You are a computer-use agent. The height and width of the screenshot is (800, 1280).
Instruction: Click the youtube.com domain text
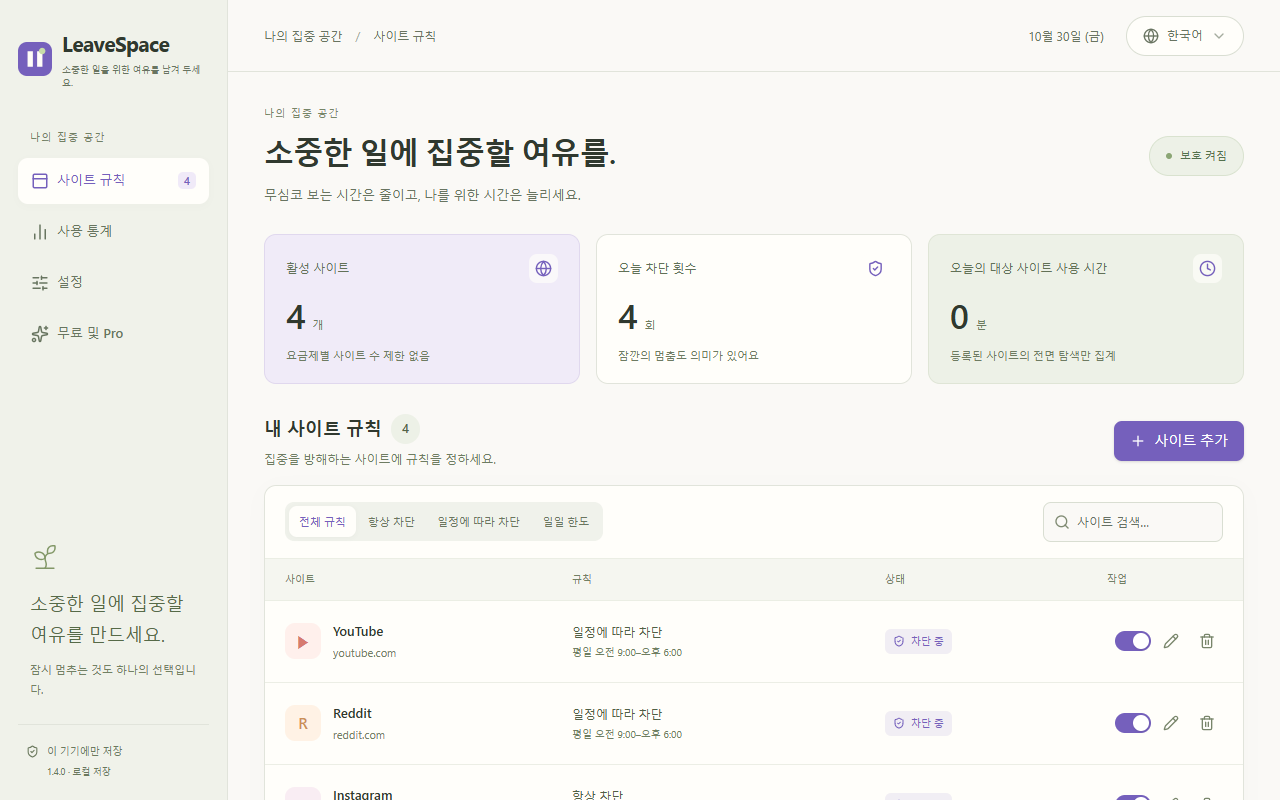pos(364,653)
